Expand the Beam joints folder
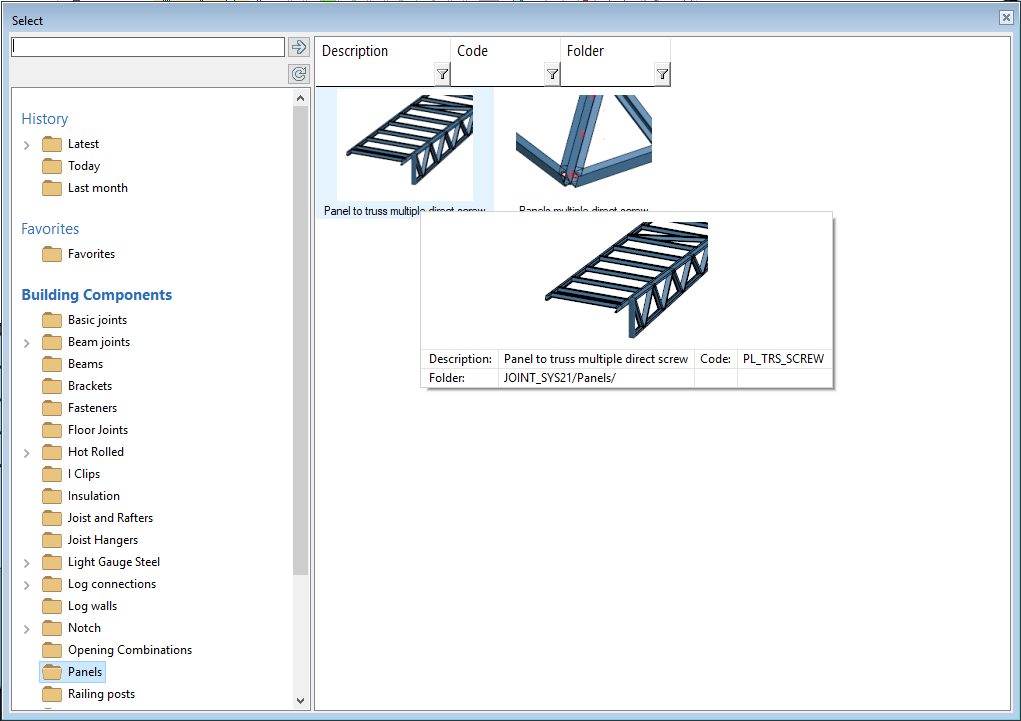This screenshot has width=1021, height=721. [27, 343]
